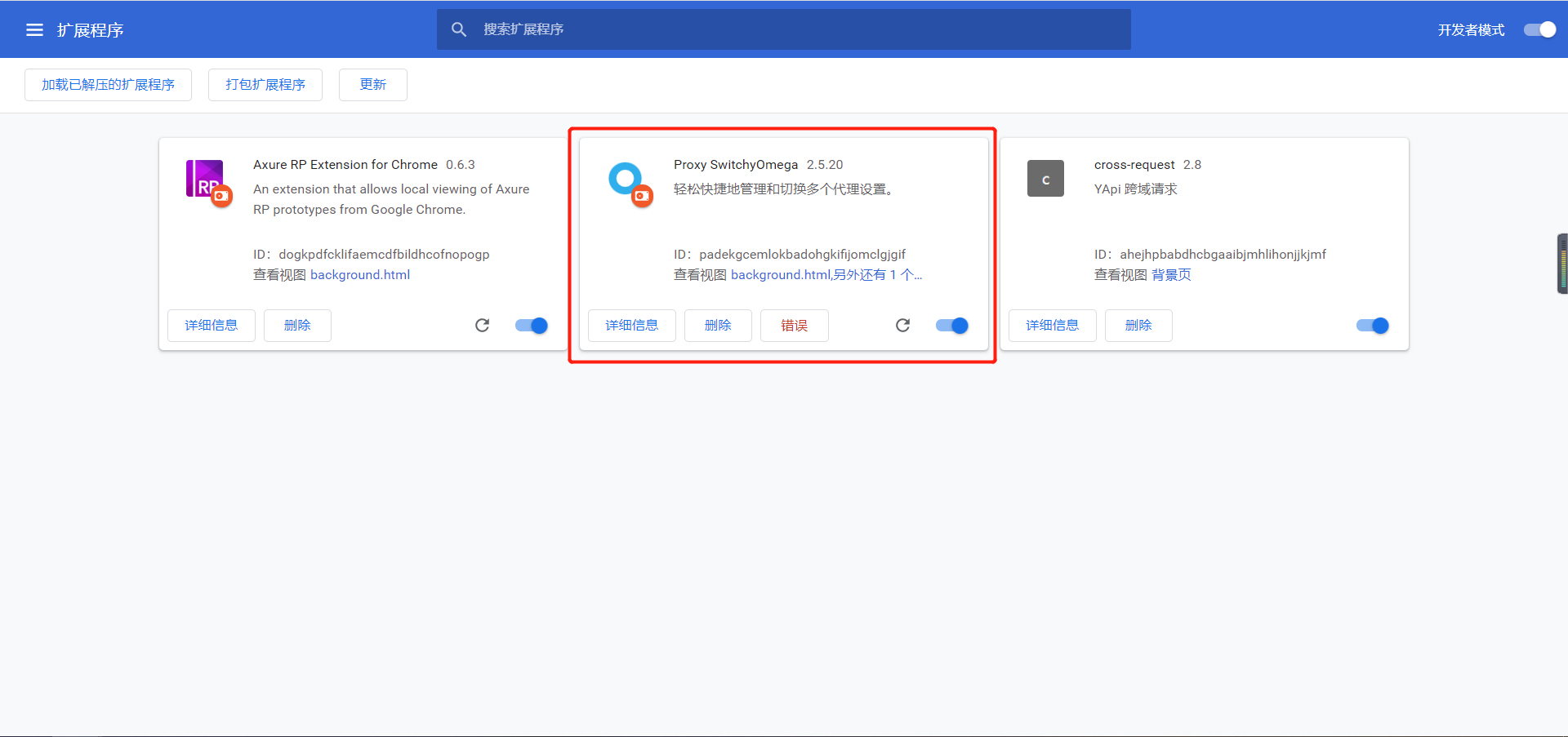Click 加载已解压的扩展程序 button
The height and width of the screenshot is (737, 1568).
107,84
